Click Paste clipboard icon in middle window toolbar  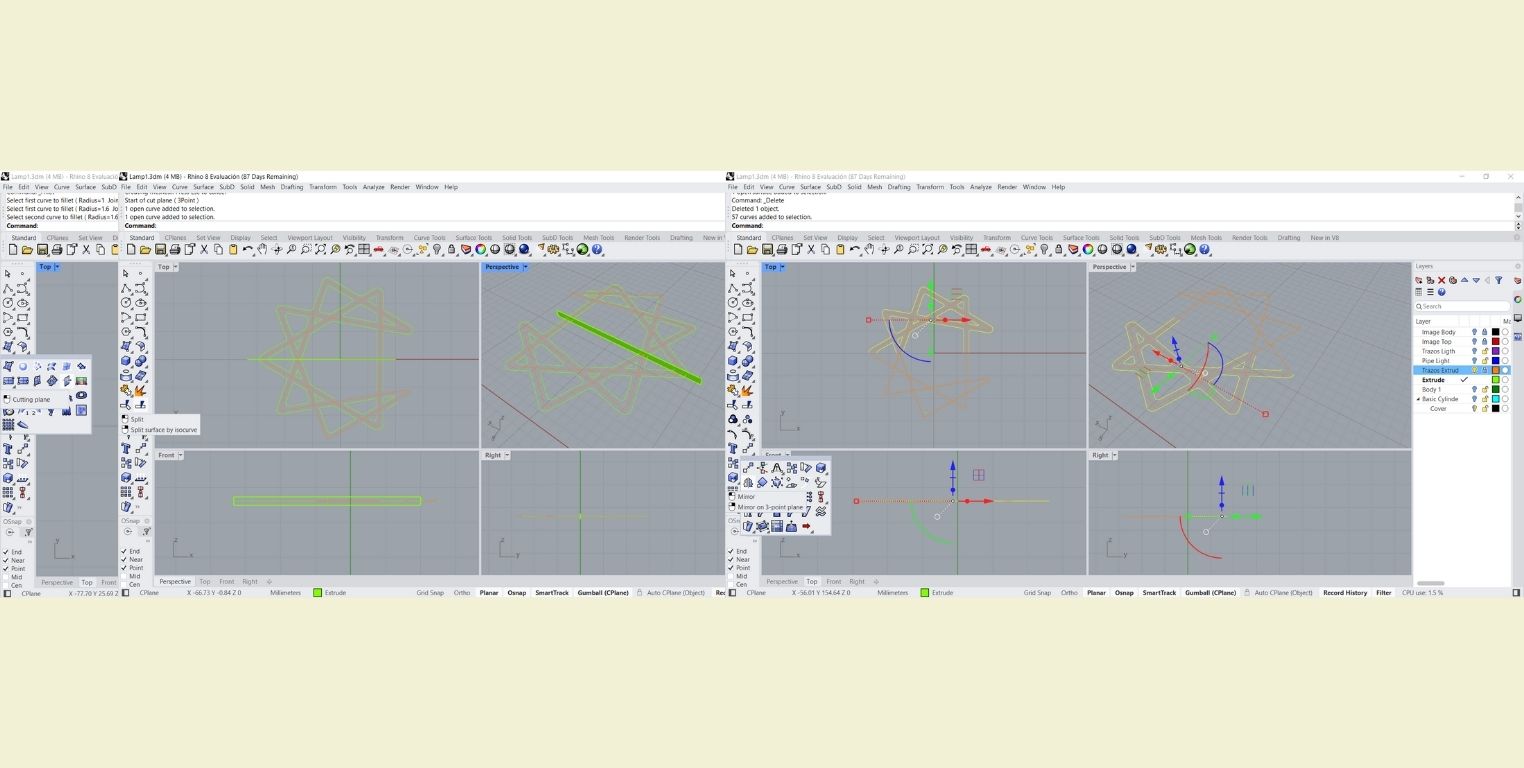point(233,250)
